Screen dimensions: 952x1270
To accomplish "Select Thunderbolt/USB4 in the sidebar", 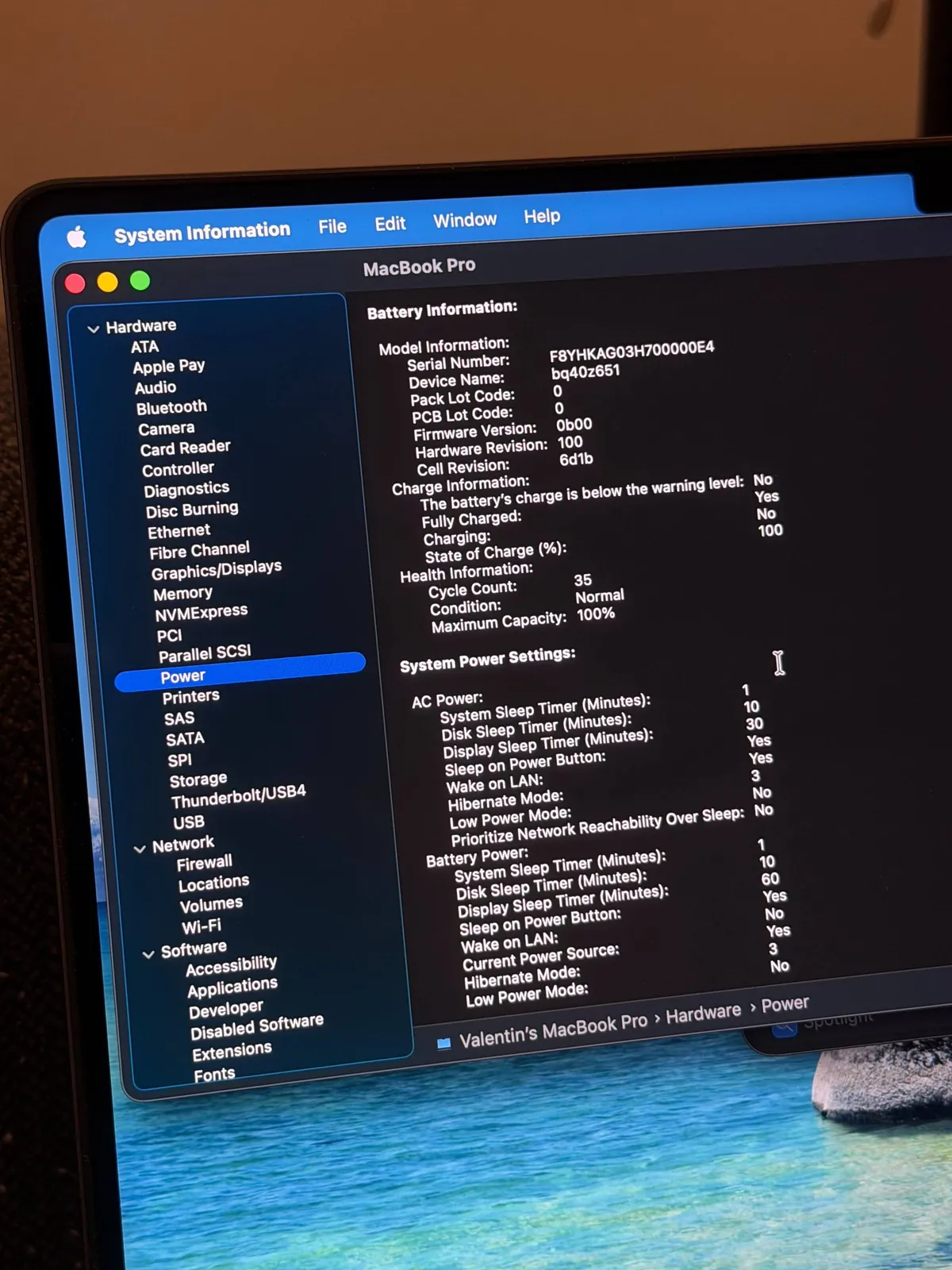I will (x=238, y=796).
